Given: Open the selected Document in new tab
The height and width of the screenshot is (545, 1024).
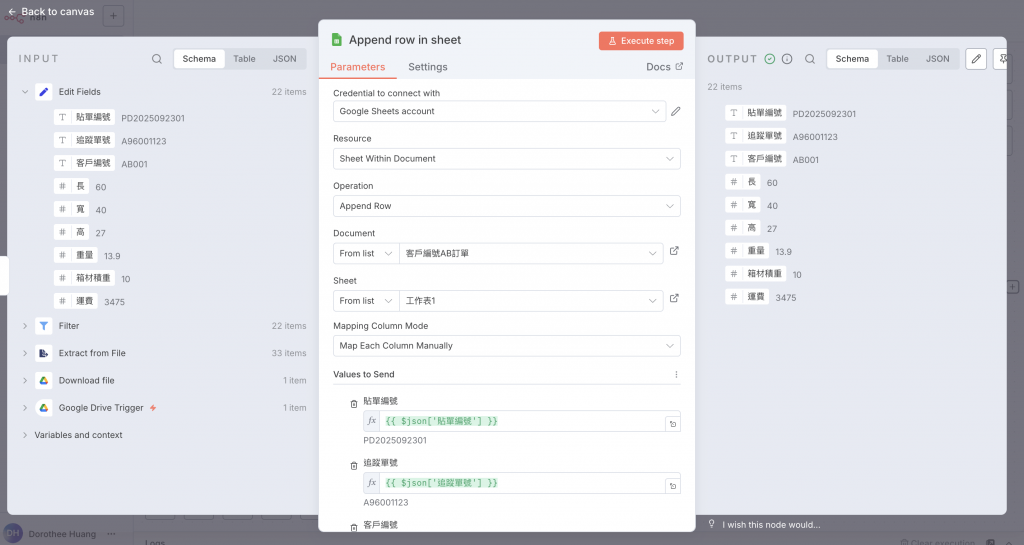Looking at the screenshot, I should 674,251.
